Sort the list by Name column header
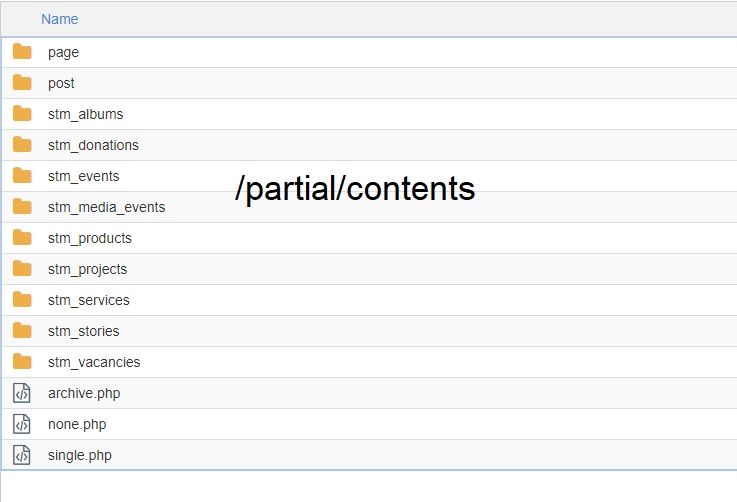Screen dimensions: 737x502 click(x=60, y=19)
